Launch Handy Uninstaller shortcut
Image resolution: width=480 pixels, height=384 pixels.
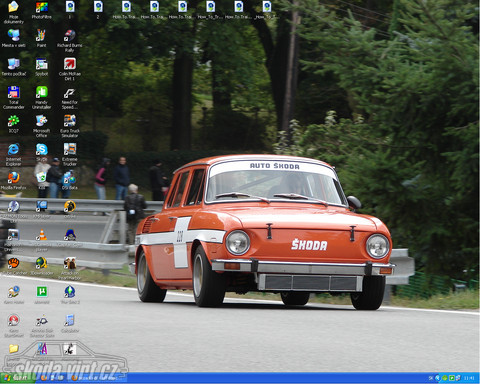pos(41,92)
